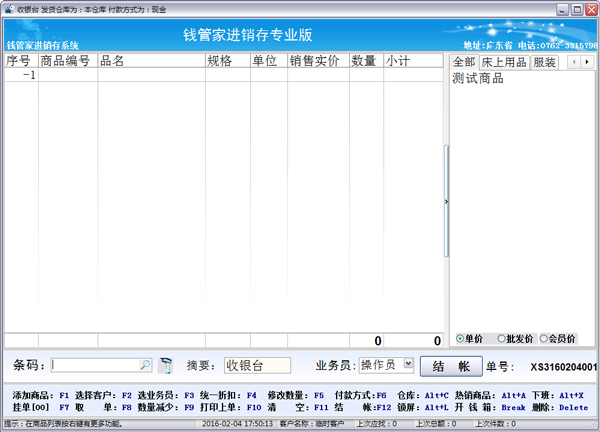Click the 开钱箱 Break shortcut hint
The image size is (600, 432).
tap(490, 407)
